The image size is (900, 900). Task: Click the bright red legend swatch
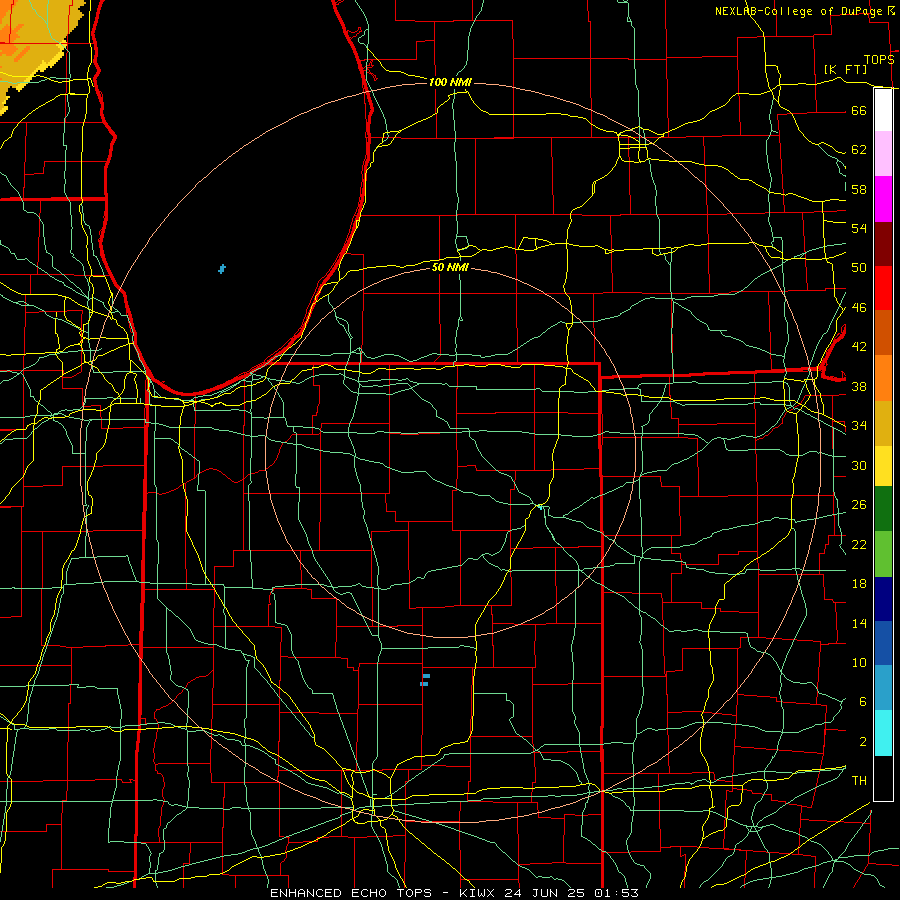point(883,288)
